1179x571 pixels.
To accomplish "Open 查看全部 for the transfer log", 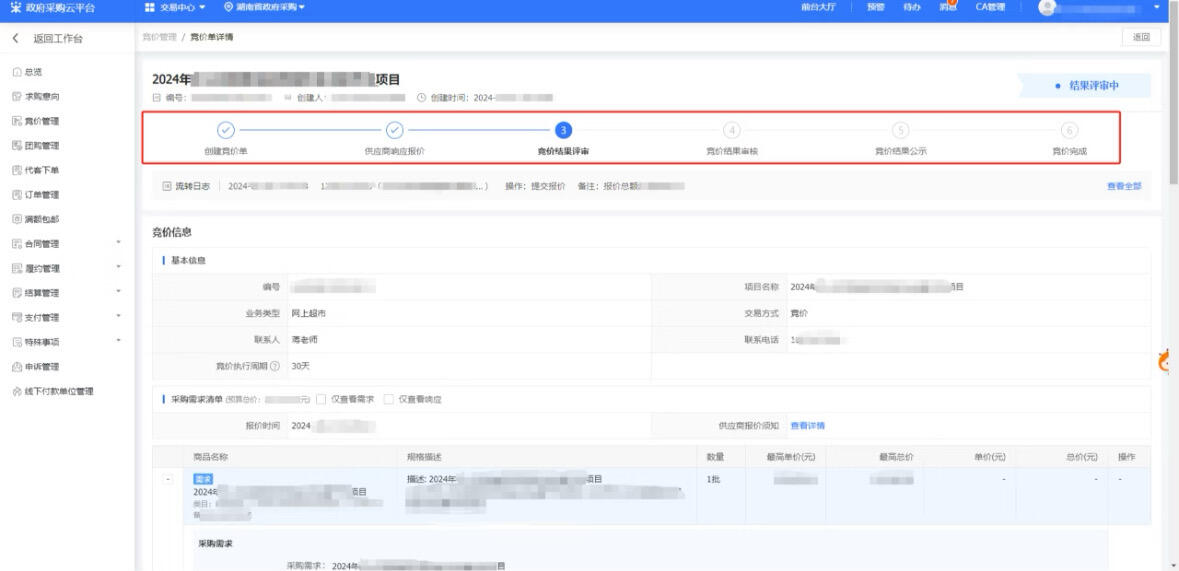I will point(1123,186).
